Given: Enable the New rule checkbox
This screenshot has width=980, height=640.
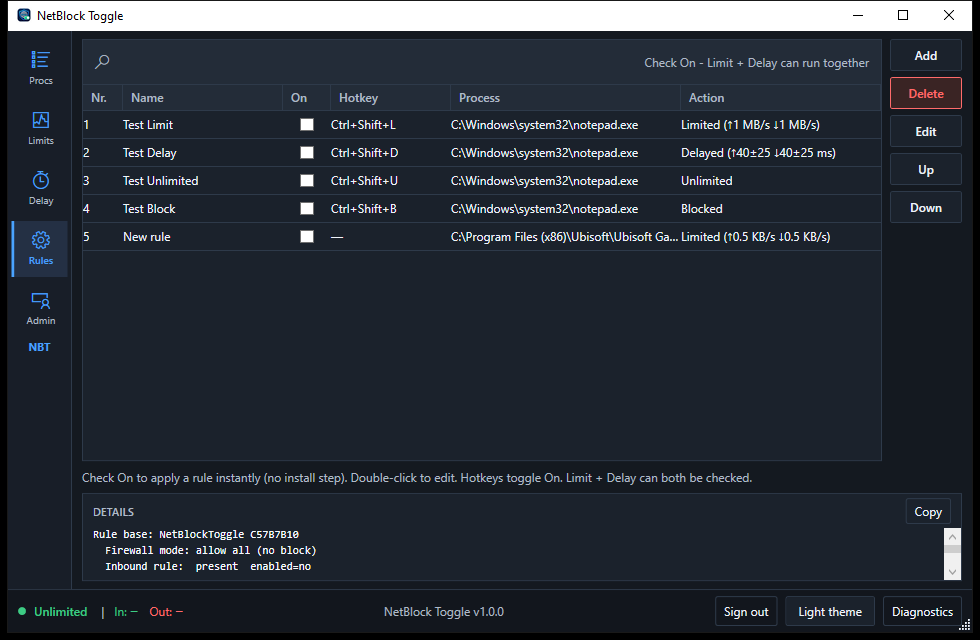Looking at the screenshot, I should [x=307, y=236].
